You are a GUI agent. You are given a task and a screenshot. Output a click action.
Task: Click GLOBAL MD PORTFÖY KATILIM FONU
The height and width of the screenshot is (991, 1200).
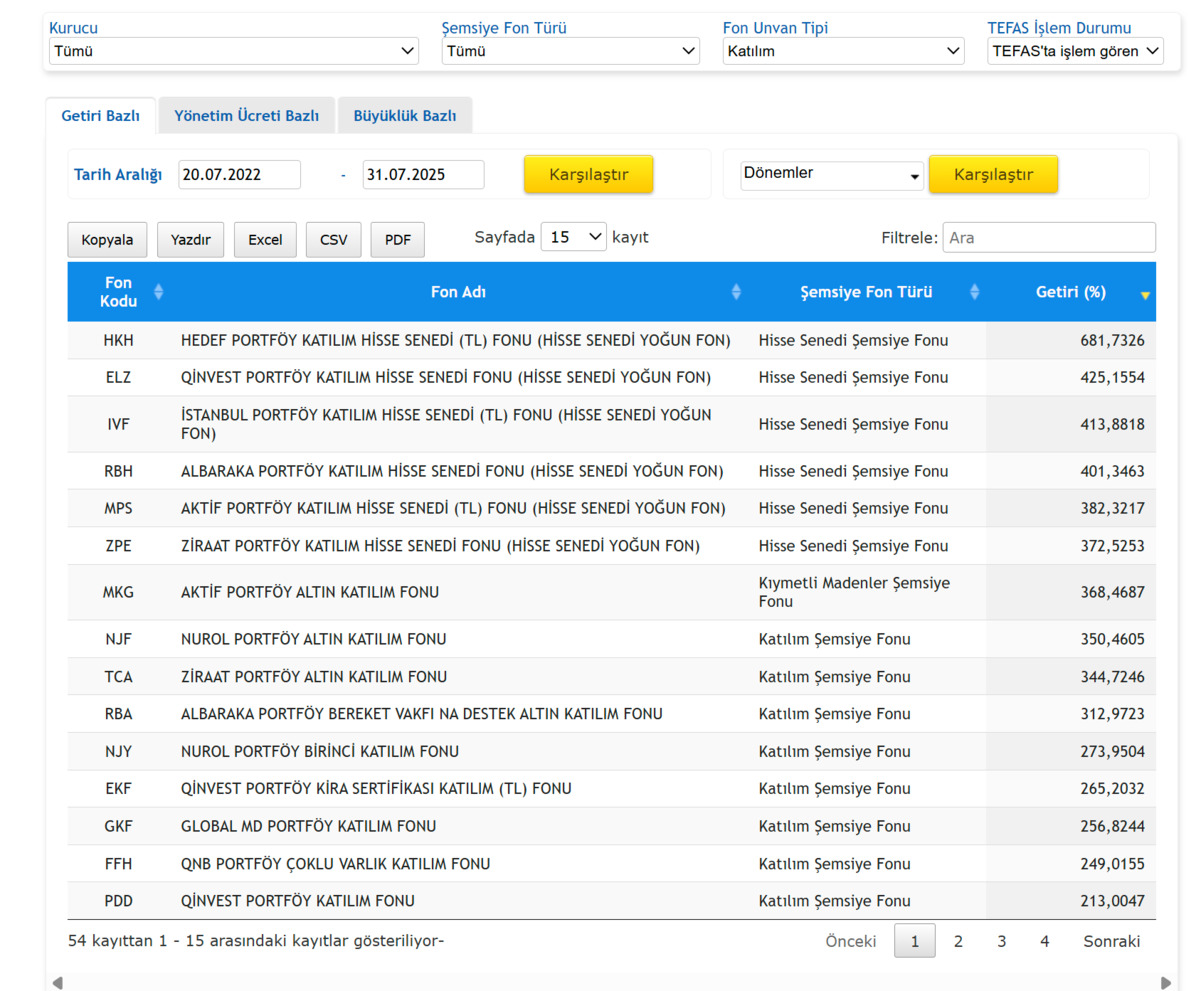[309, 827]
